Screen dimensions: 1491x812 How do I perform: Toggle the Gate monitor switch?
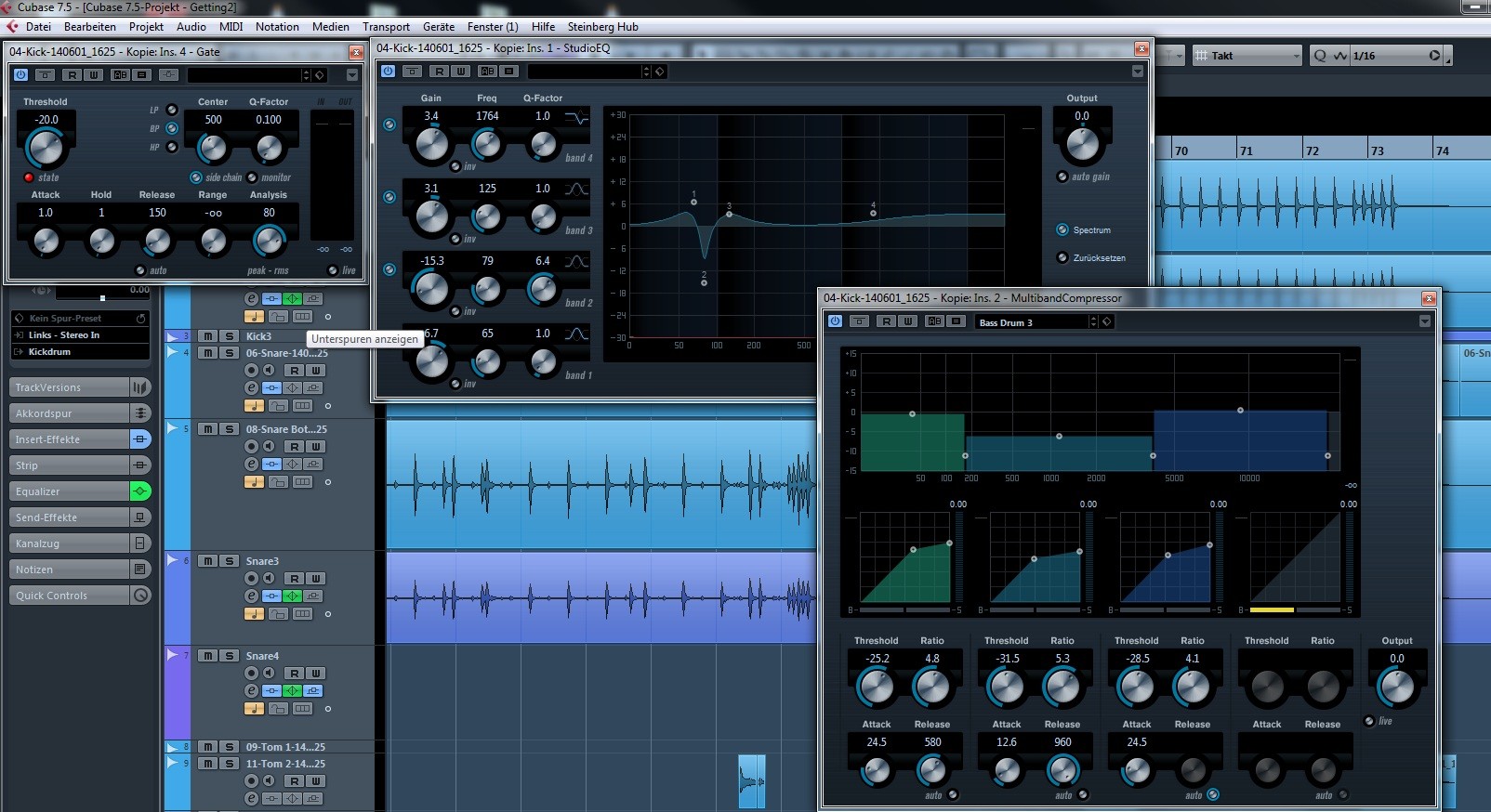point(252,177)
